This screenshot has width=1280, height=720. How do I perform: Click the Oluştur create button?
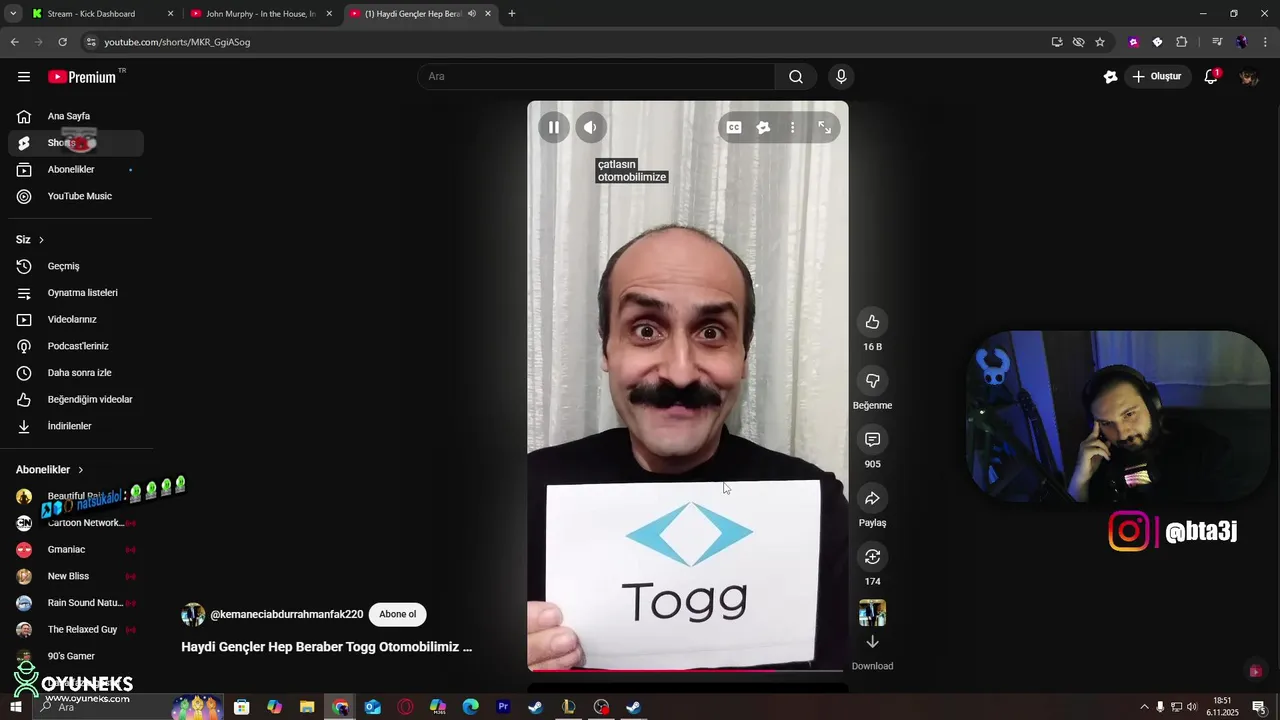(x=1156, y=77)
